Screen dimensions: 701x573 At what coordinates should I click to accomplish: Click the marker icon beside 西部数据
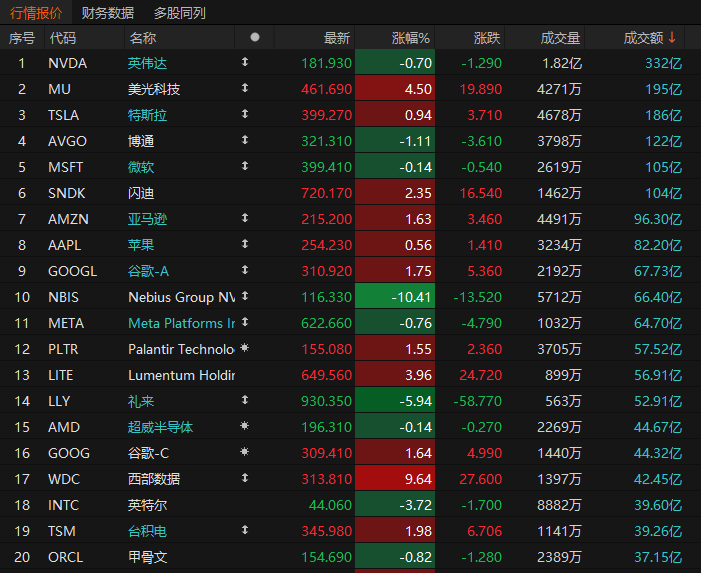[x=245, y=479]
